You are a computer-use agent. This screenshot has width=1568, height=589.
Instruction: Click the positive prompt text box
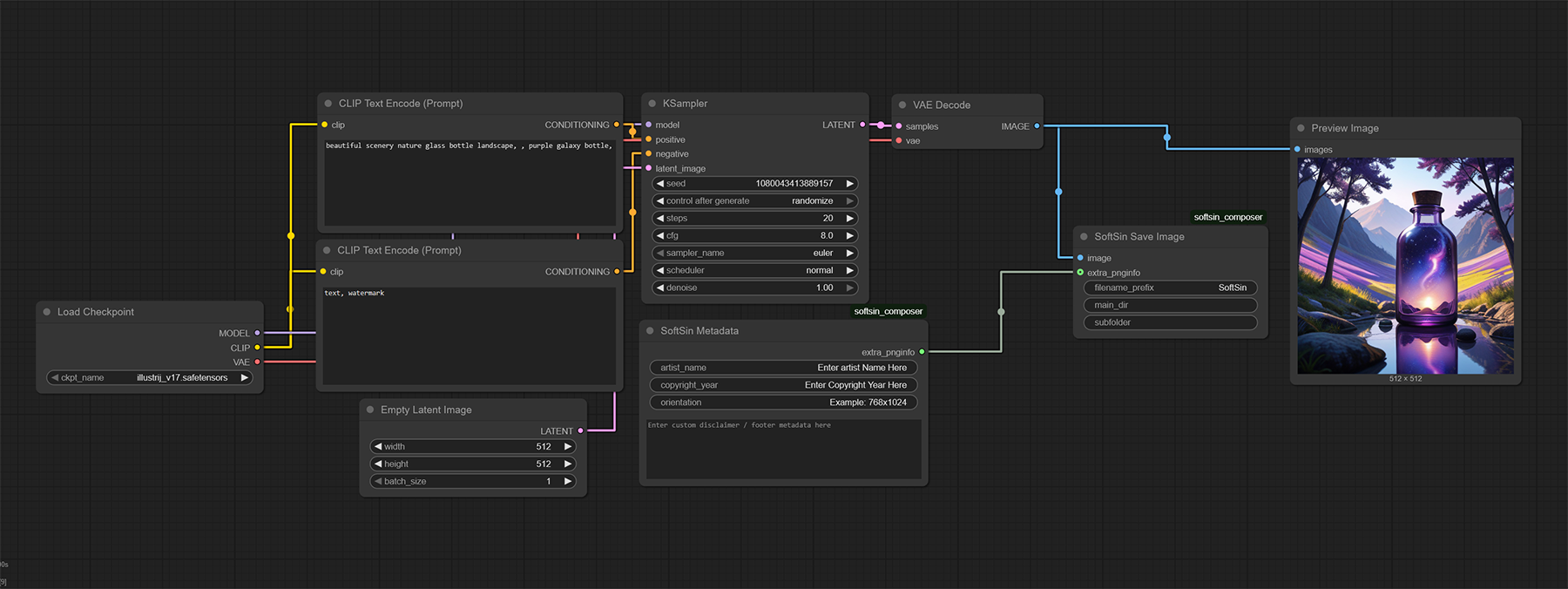(470, 181)
